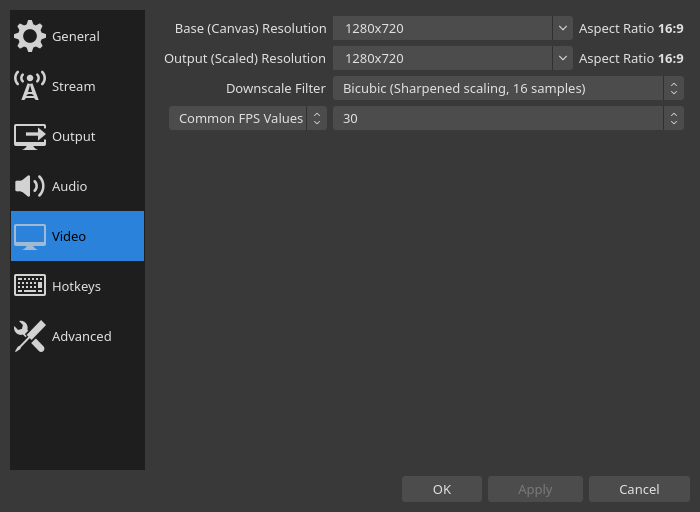Expand the Base (Canvas) Resolution dropdown arrow
Viewport: 700px width, 512px height.
pyautogui.click(x=563, y=28)
